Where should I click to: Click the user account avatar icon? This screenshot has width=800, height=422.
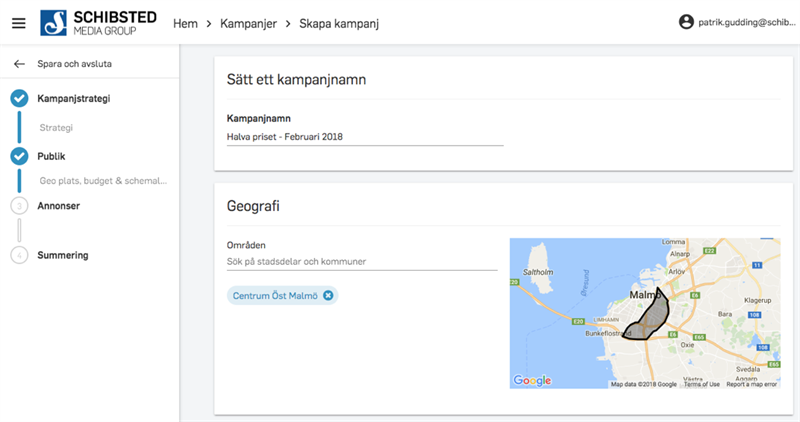pyautogui.click(x=686, y=21)
